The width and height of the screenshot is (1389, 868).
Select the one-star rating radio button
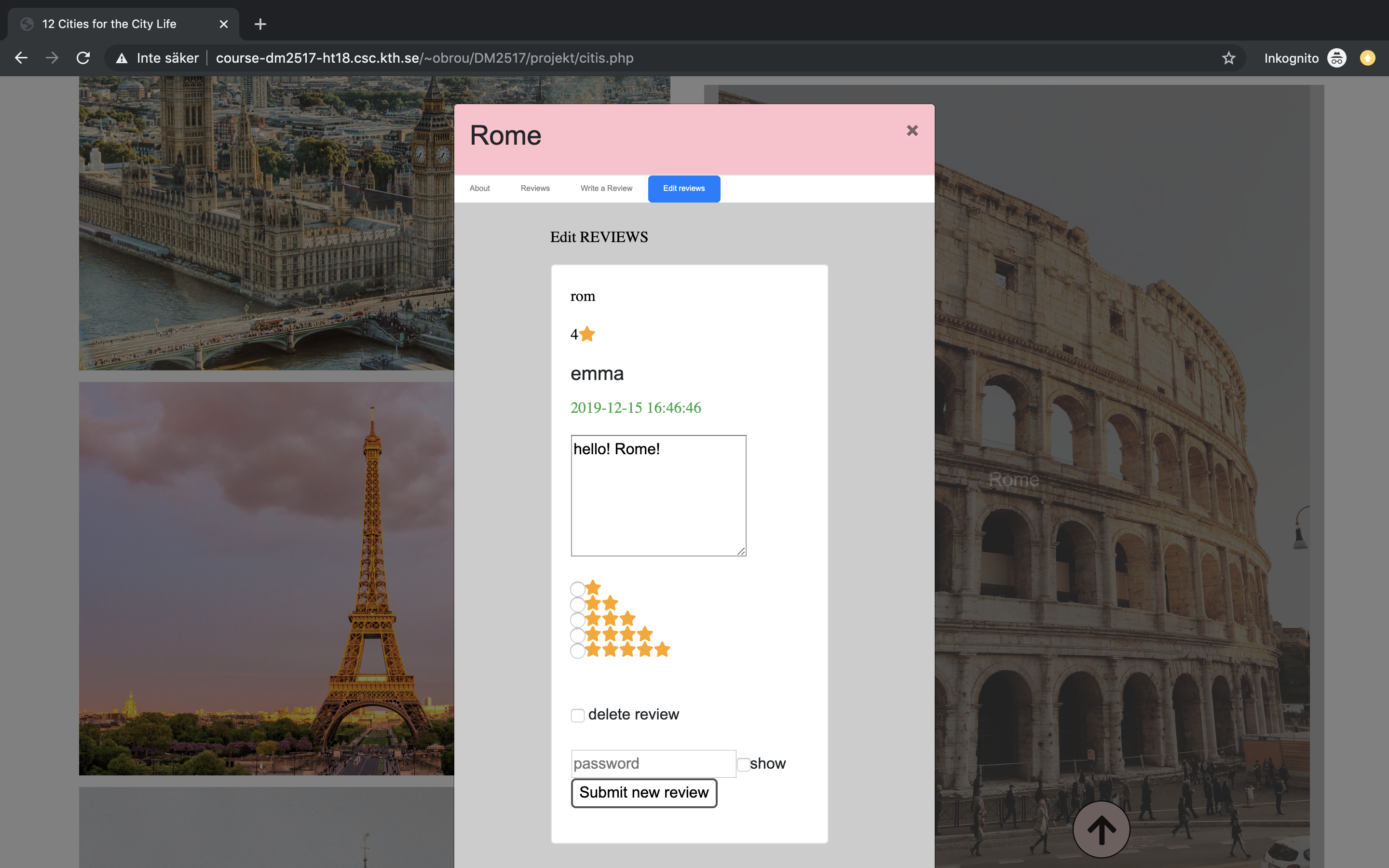point(577,589)
